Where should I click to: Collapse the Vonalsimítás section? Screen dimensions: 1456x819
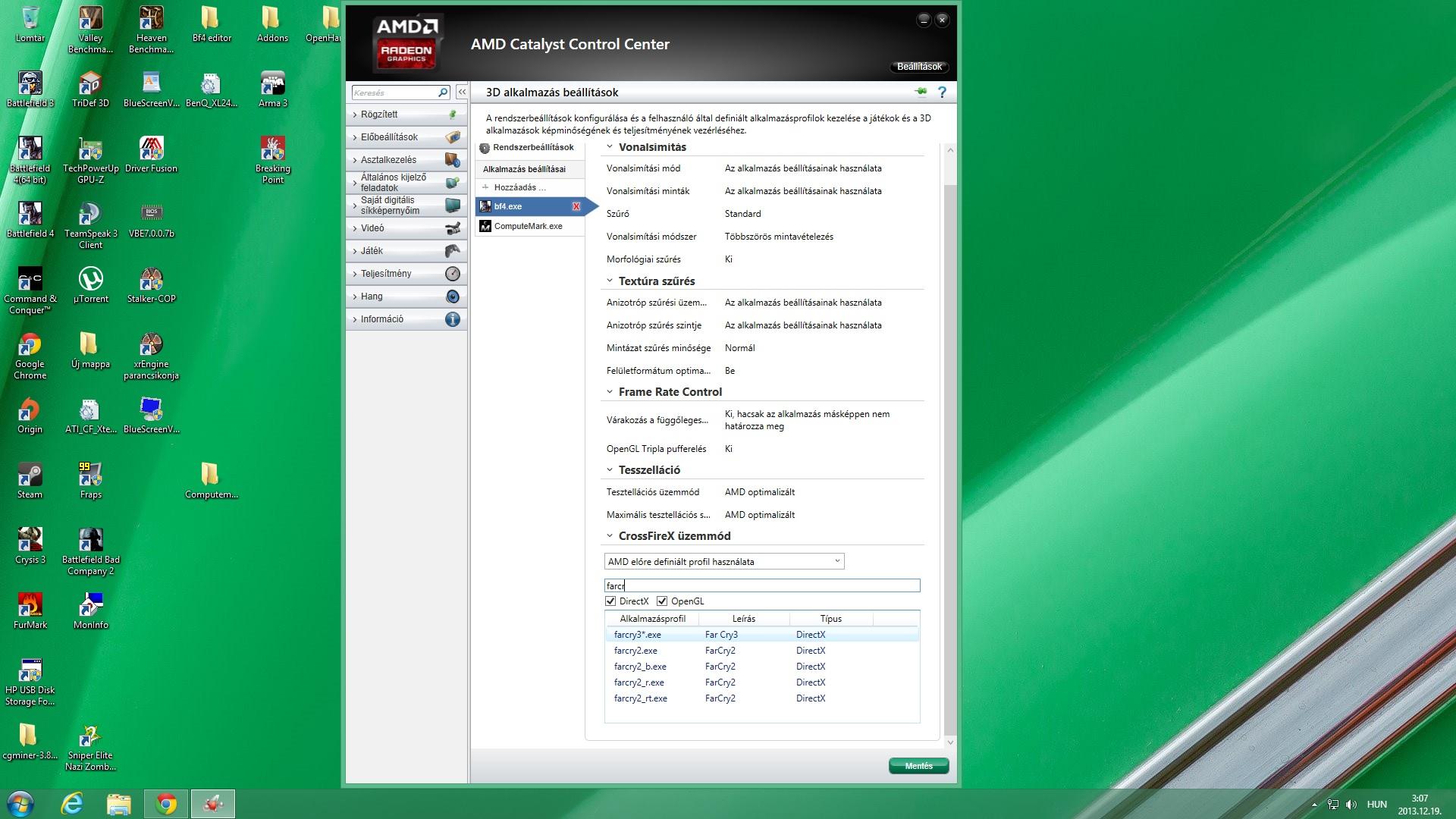pos(610,147)
